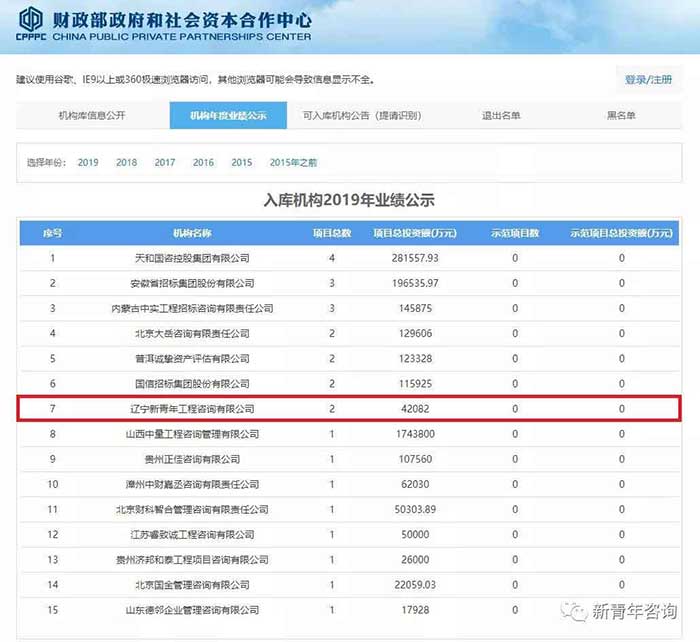Viewport: 700px width, 642px height.
Task: Select 内蒙古中实工程招标咨询有限责任公司 entry
Action: click(x=192, y=308)
